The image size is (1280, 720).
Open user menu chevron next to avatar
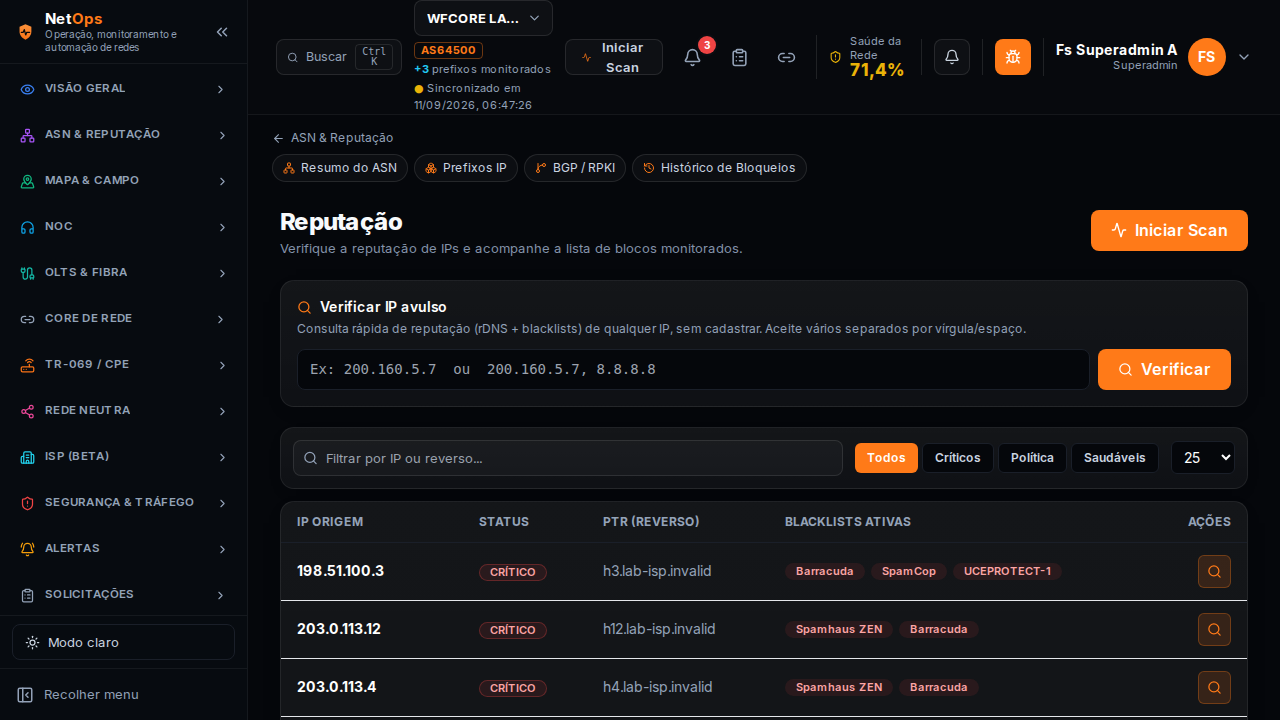click(1244, 57)
